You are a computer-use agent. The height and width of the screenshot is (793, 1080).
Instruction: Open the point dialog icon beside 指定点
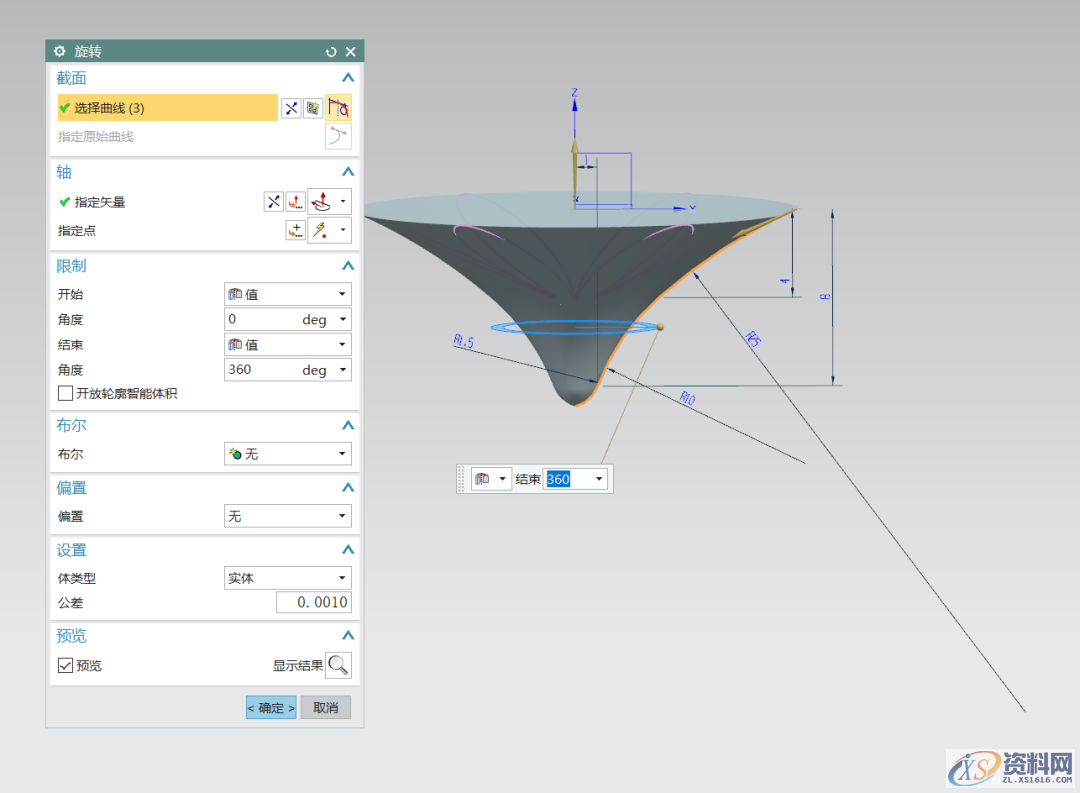tap(295, 231)
